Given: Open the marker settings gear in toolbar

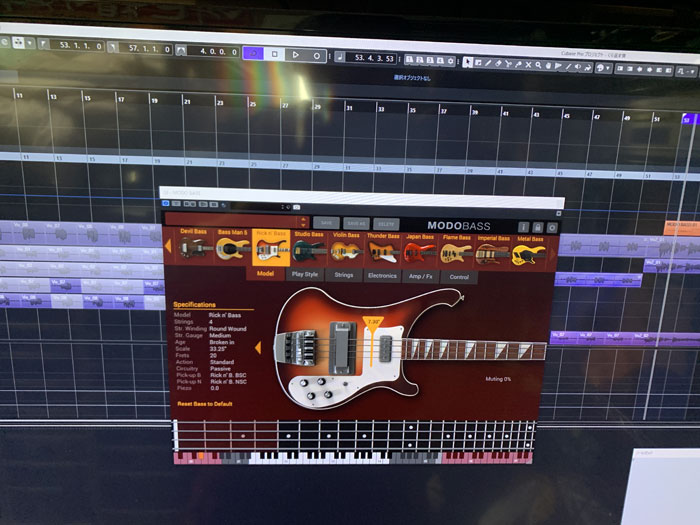Looking at the screenshot, I should pos(450,61).
